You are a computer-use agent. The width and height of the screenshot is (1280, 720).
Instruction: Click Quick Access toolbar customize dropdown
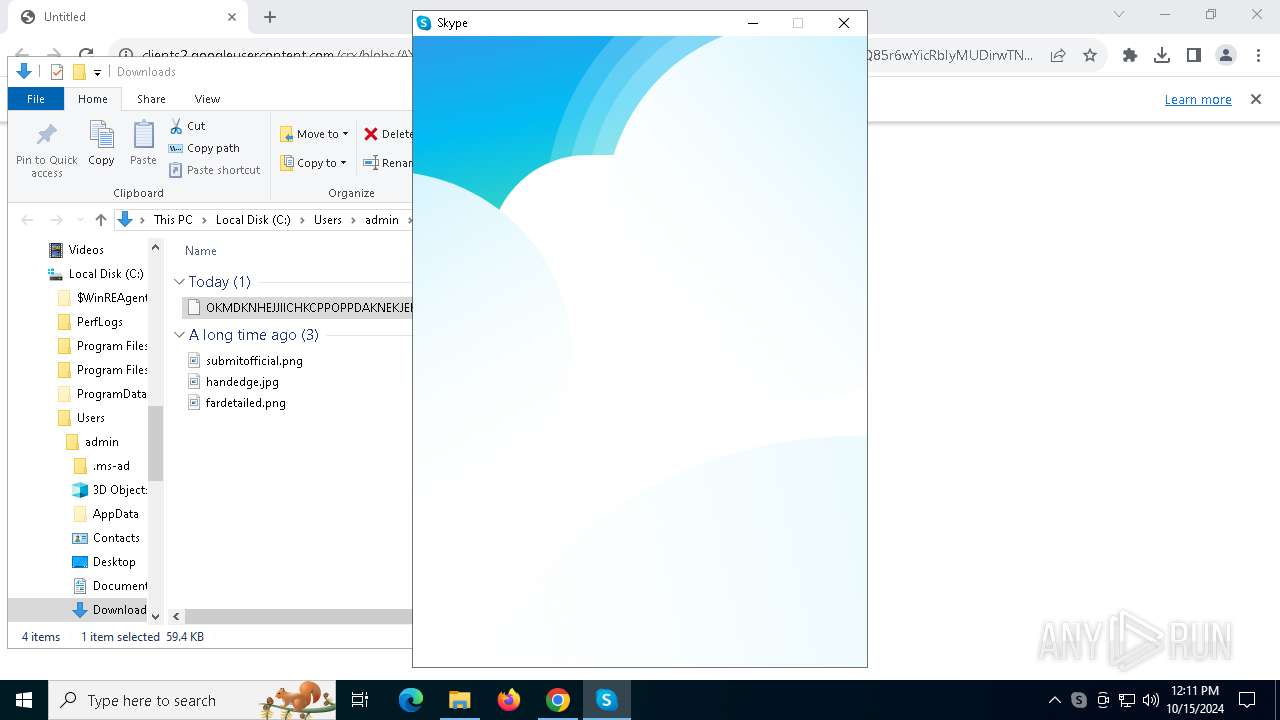pyautogui.click(x=97, y=72)
